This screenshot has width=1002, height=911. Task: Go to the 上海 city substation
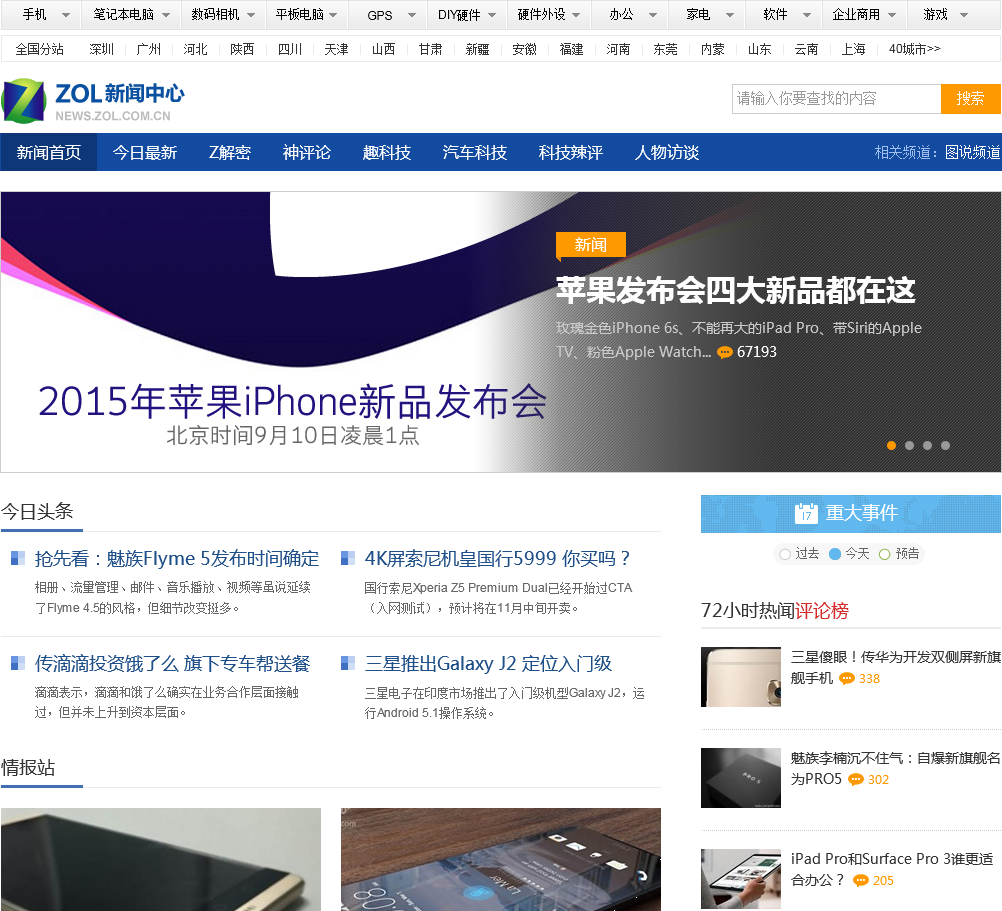click(853, 49)
